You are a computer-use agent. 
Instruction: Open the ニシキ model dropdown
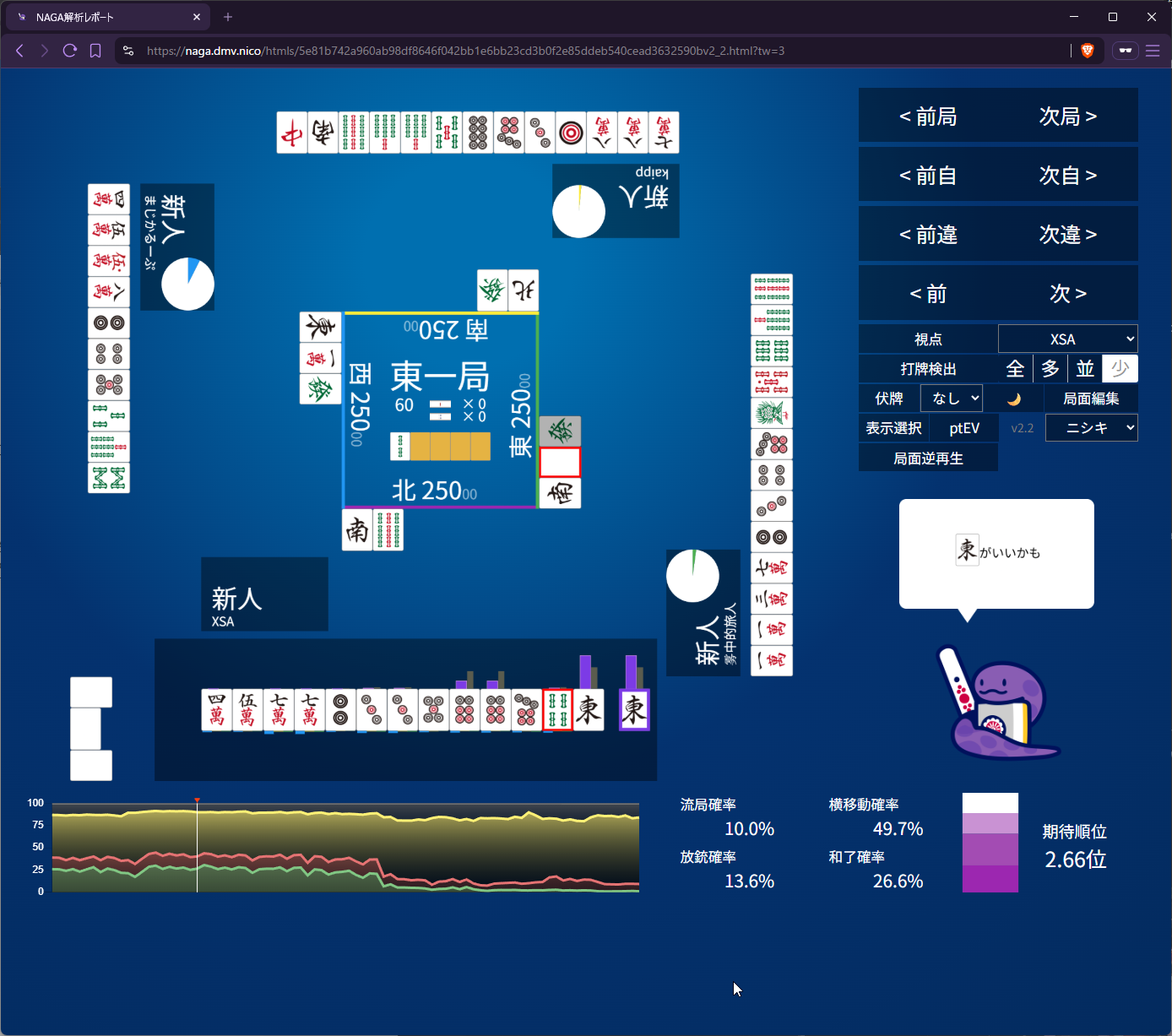coord(1091,428)
